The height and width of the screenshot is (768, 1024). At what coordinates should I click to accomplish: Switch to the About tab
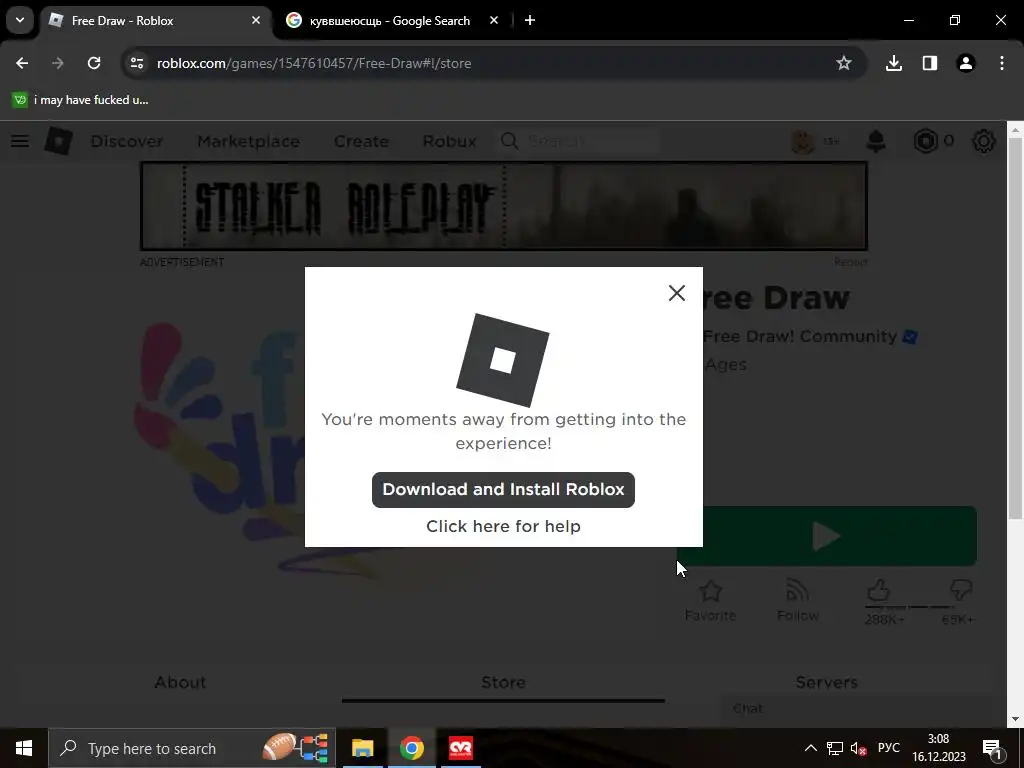(180, 682)
